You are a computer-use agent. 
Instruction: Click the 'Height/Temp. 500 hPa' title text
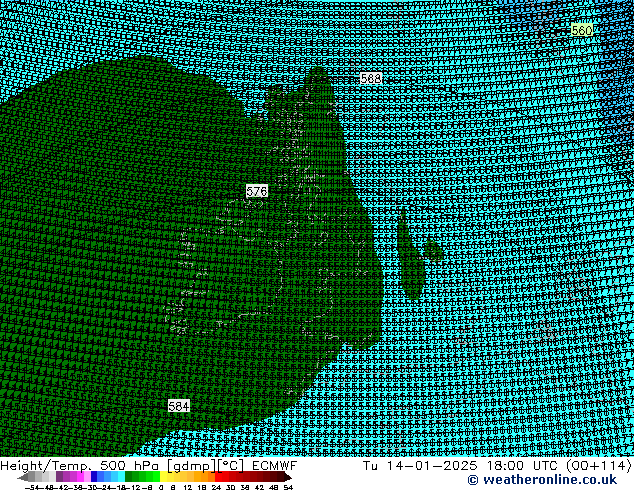tap(80, 466)
